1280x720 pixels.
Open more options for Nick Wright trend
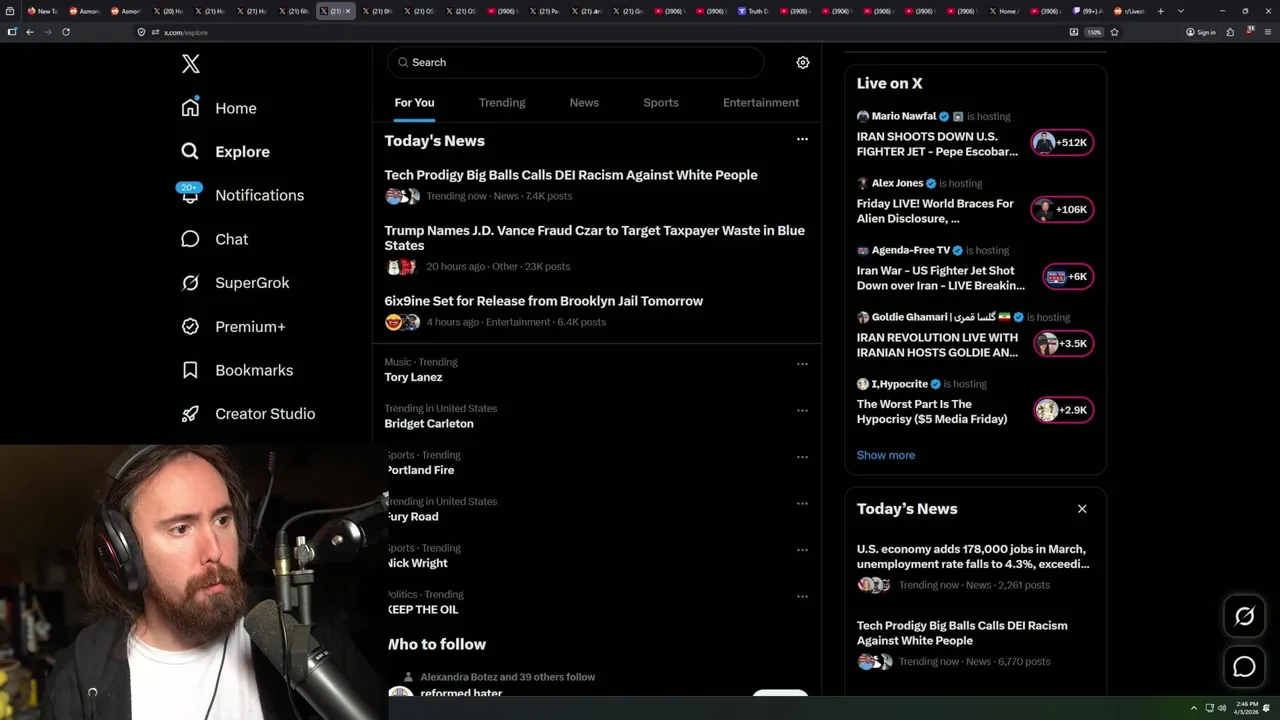802,550
